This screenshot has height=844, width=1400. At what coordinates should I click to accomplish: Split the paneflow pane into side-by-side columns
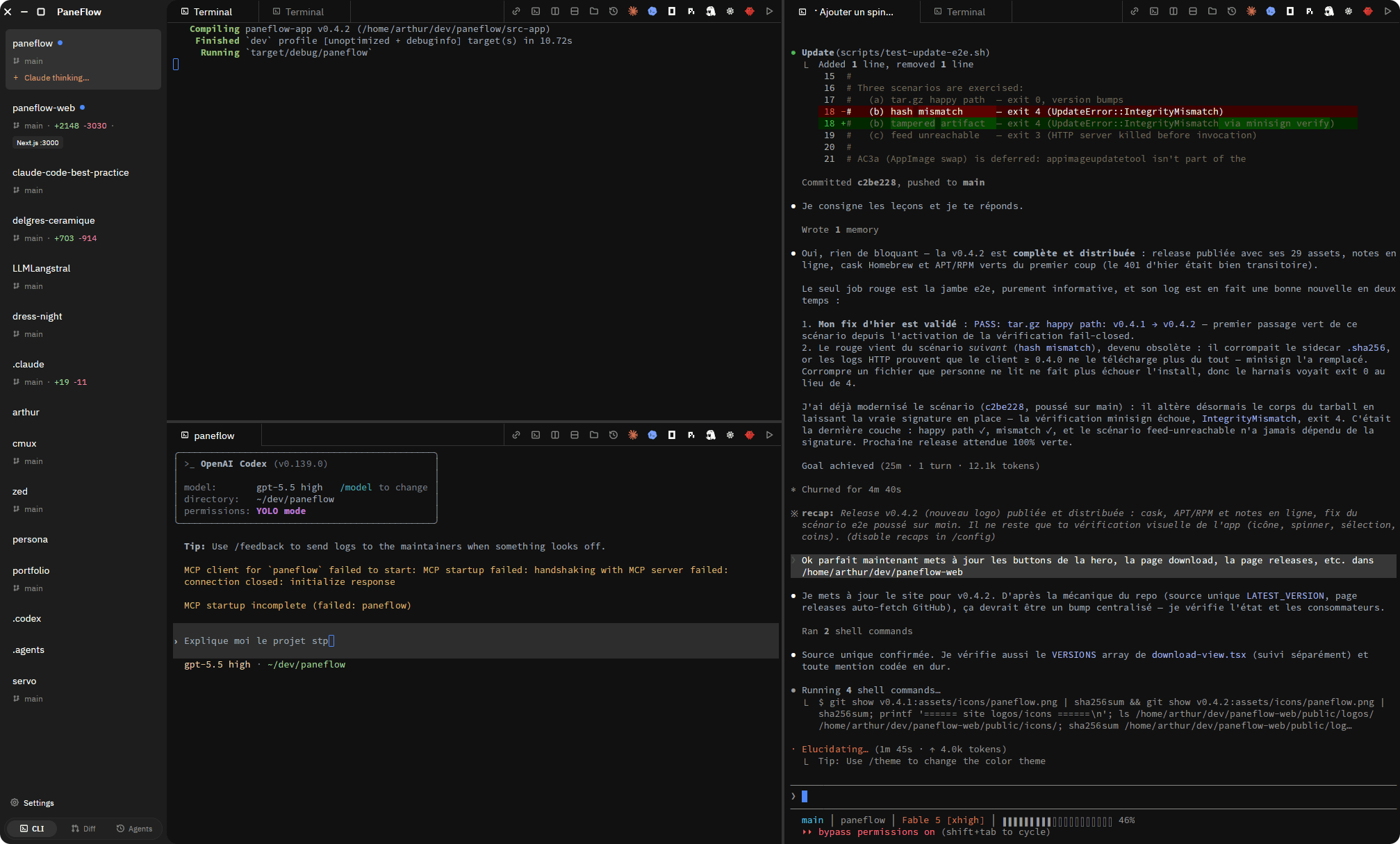[555, 436]
